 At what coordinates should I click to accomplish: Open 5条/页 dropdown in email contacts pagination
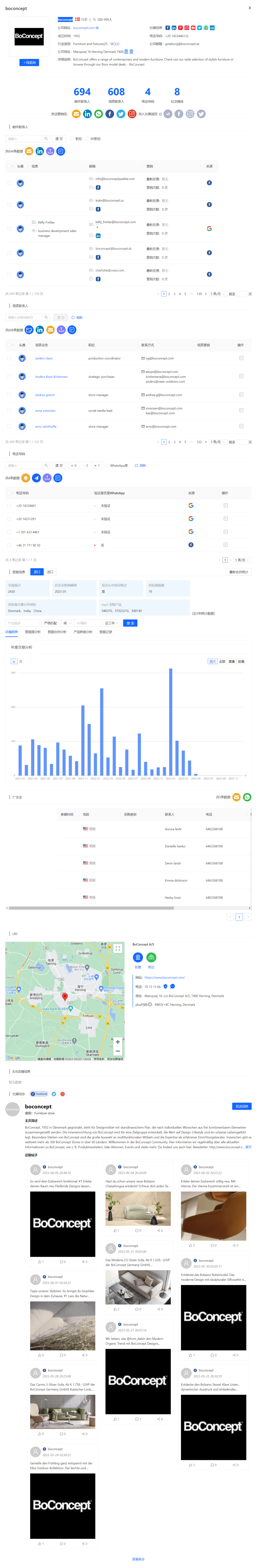[x=217, y=294]
